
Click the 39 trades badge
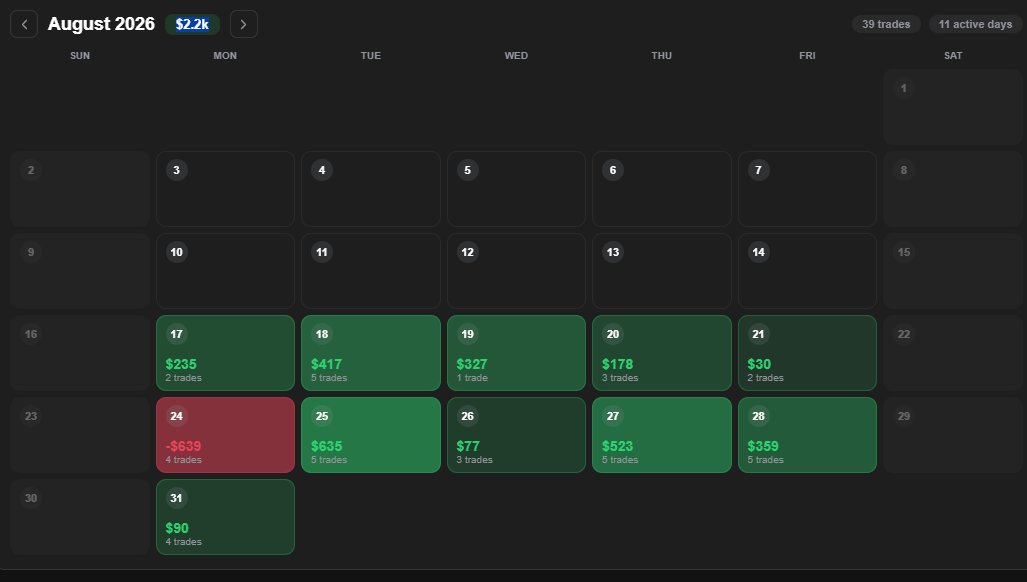(x=886, y=24)
